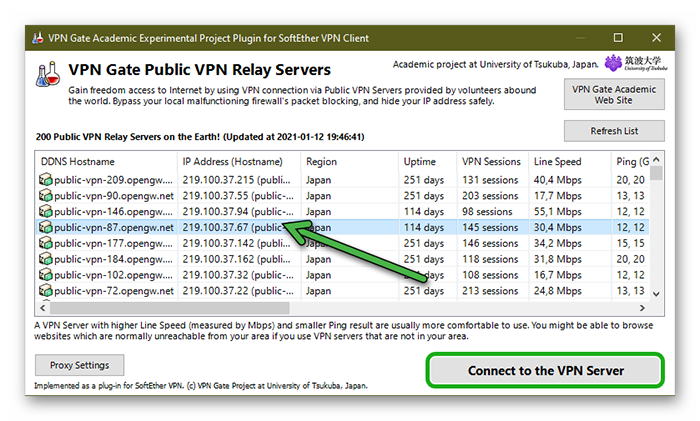Select row public-vpn-177.opengw
Image resolution: width=700 pixels, height=421 pixels.
342,243
